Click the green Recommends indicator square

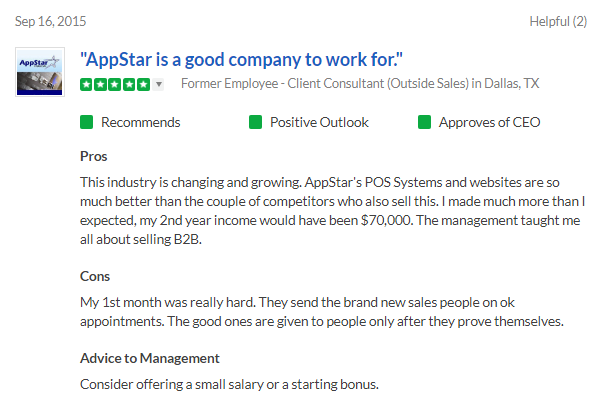(87, 122)
